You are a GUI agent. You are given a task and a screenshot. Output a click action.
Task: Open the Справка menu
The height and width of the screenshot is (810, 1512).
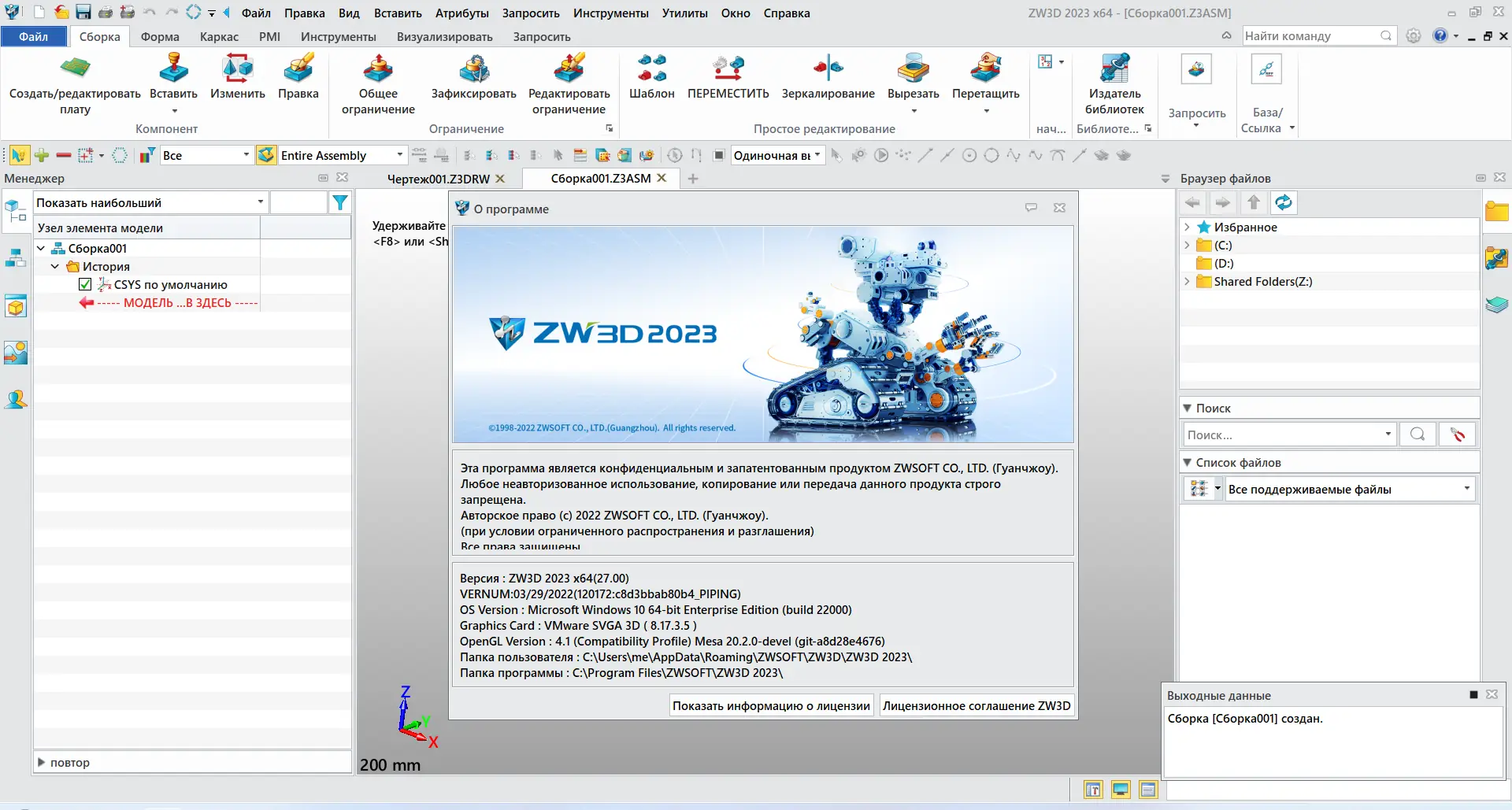(786, 13)
